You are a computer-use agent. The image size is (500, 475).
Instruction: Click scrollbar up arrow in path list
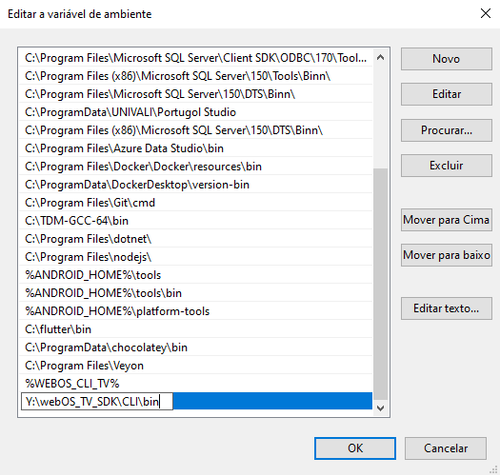coord(380,58)
